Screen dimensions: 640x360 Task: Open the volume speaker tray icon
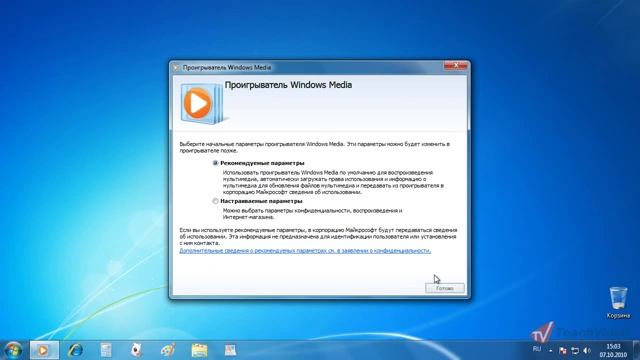[x=587, y=351]
